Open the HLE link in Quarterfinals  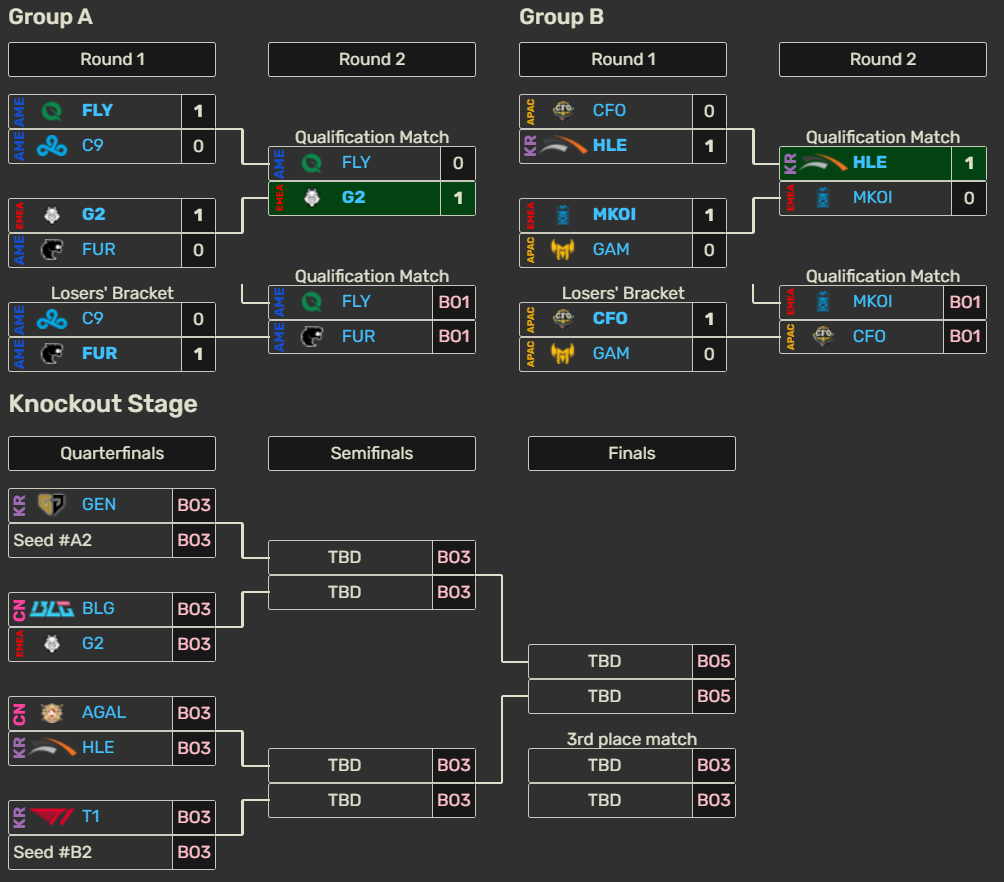(x=98, y=747)
